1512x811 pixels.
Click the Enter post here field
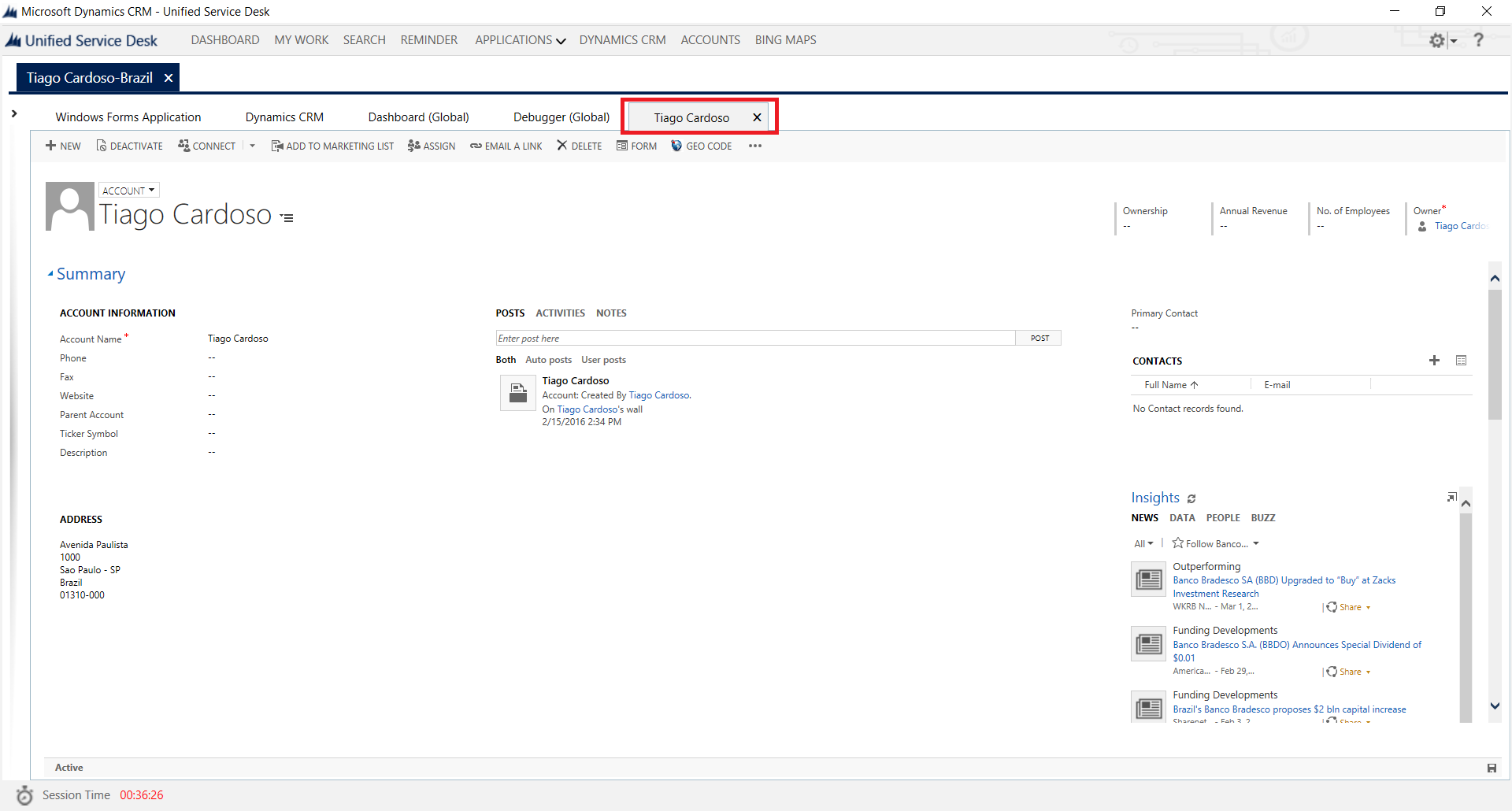coord(754,338)
